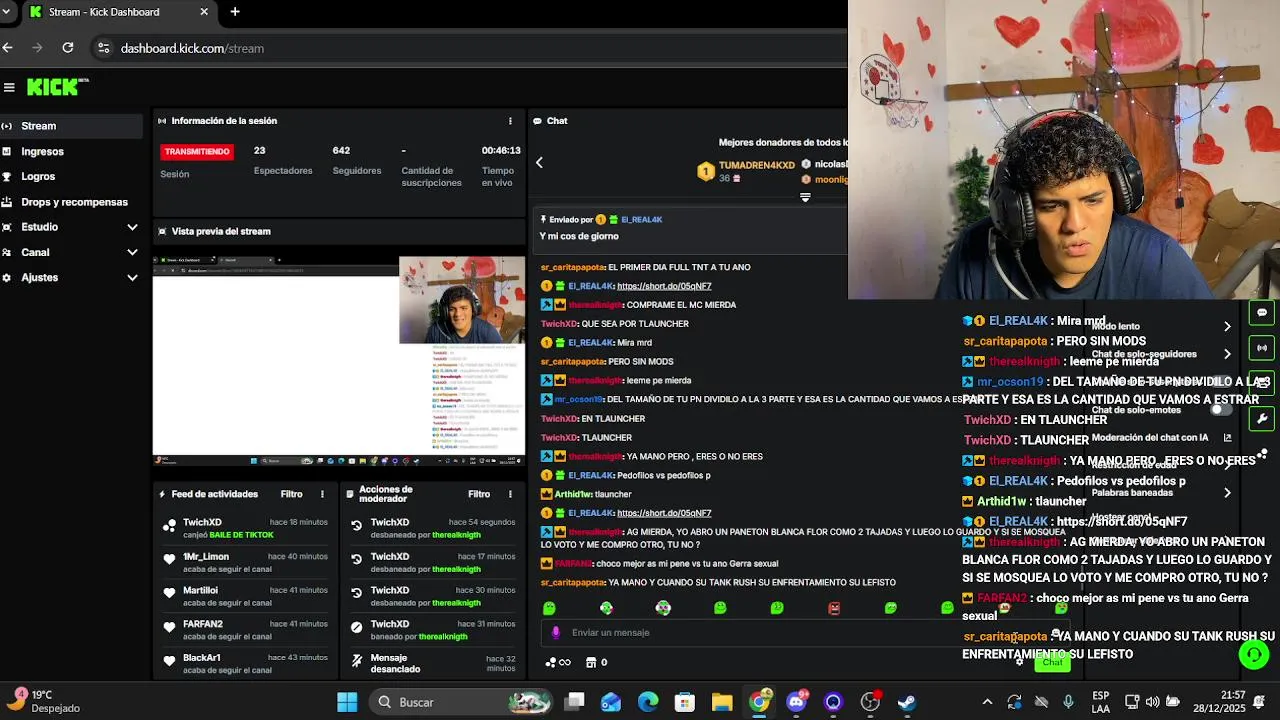1280x720 pixels.
Task: Close the Stream - Kick Dashboard tab
Action: (204, 12)
